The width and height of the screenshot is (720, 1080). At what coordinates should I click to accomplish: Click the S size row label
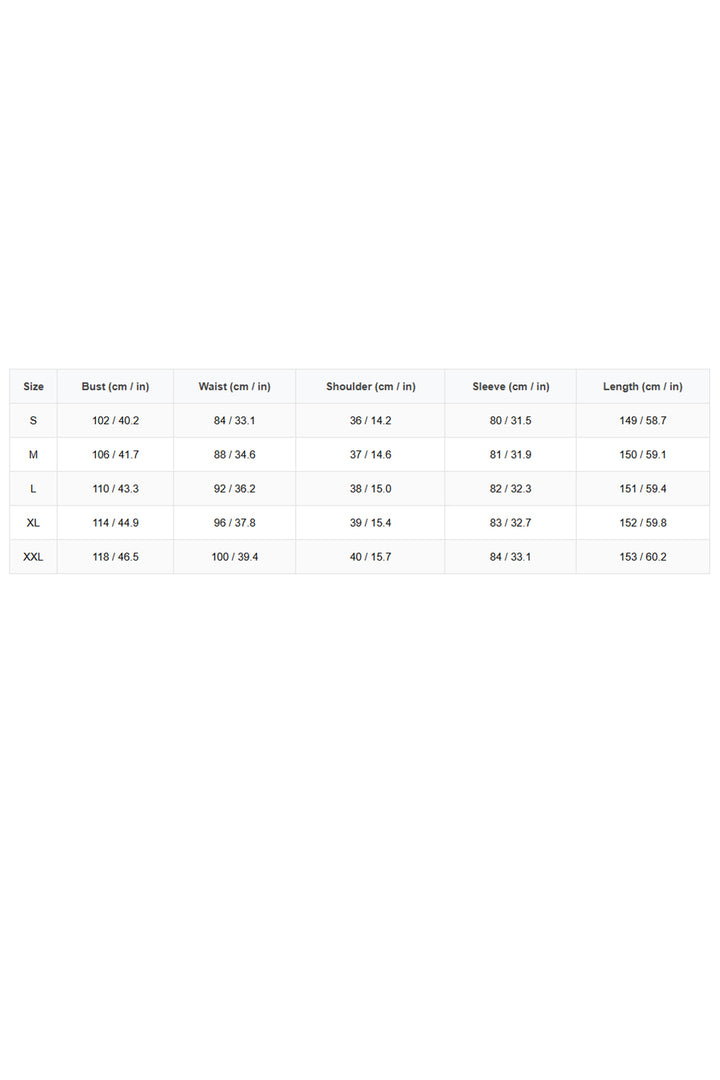(x=33, y=420)
